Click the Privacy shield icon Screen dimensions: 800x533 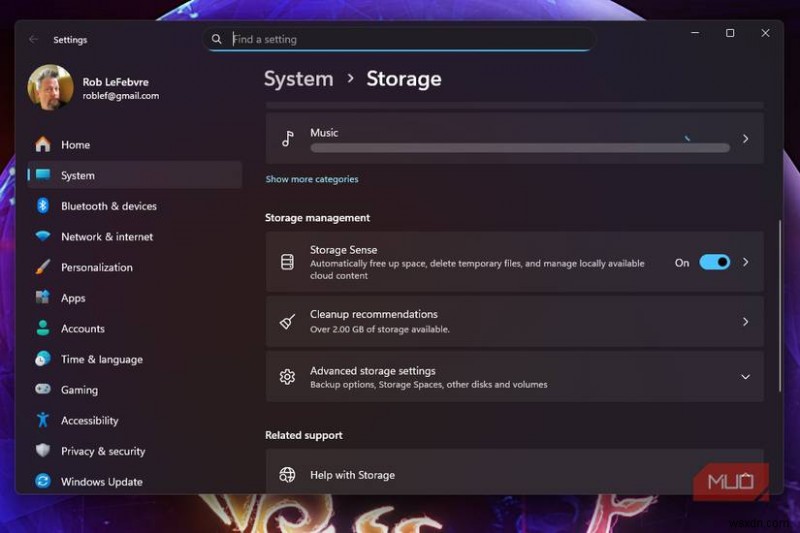pos(43,450)
